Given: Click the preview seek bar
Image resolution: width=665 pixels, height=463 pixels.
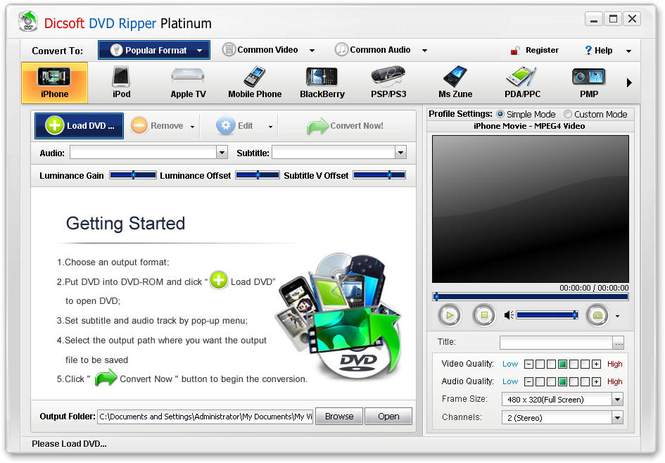Looking at the screenshot, I should (530, 297).
